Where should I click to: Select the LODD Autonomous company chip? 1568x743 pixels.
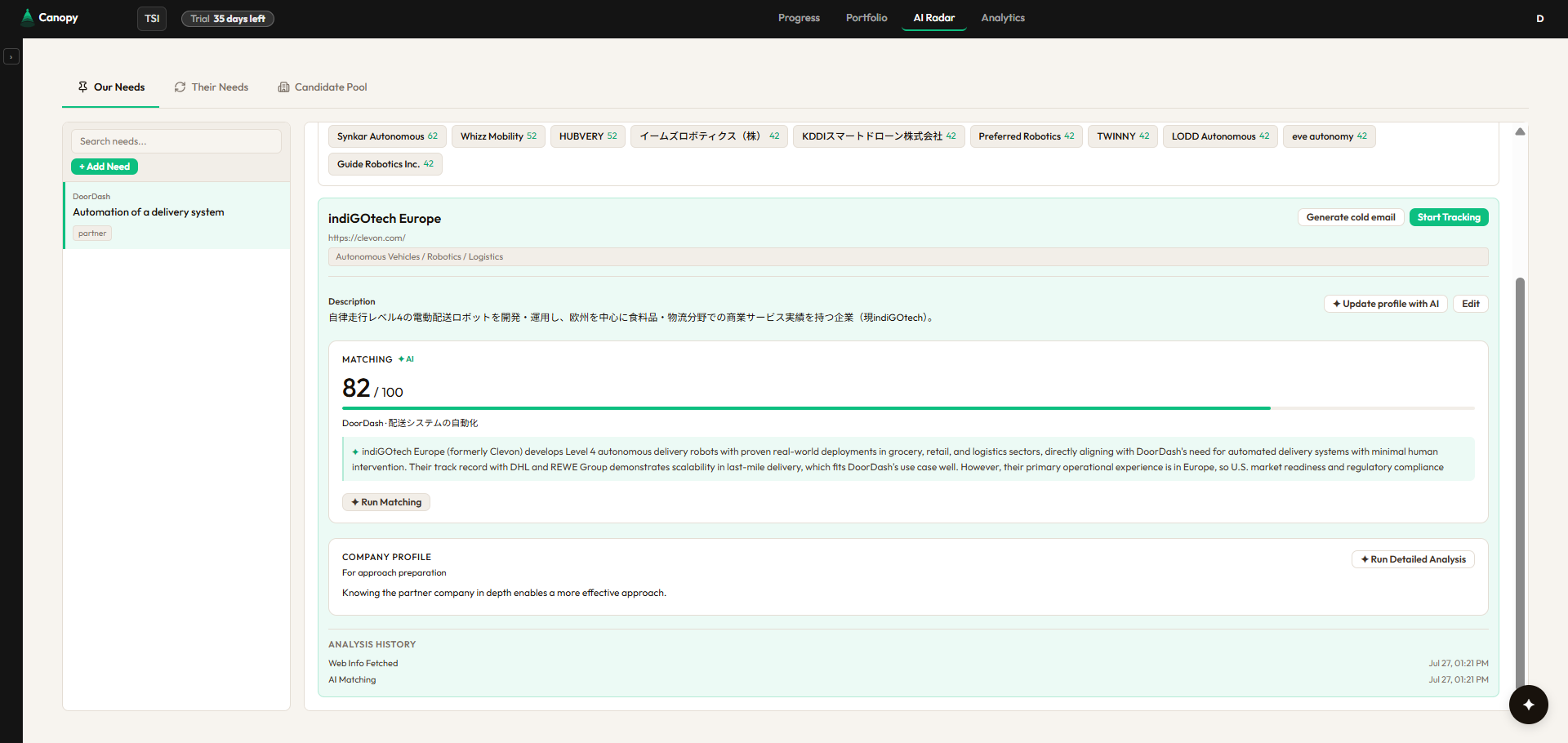click(1220, 136)
